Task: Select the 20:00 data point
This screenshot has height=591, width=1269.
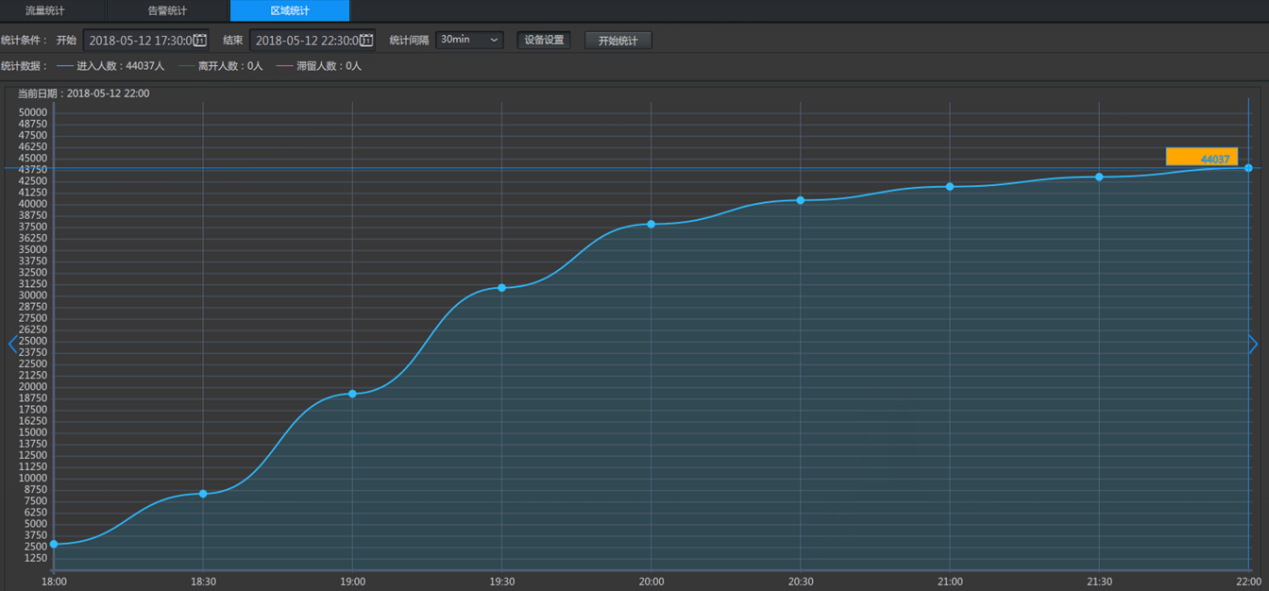Action: (x=651, y=224)
